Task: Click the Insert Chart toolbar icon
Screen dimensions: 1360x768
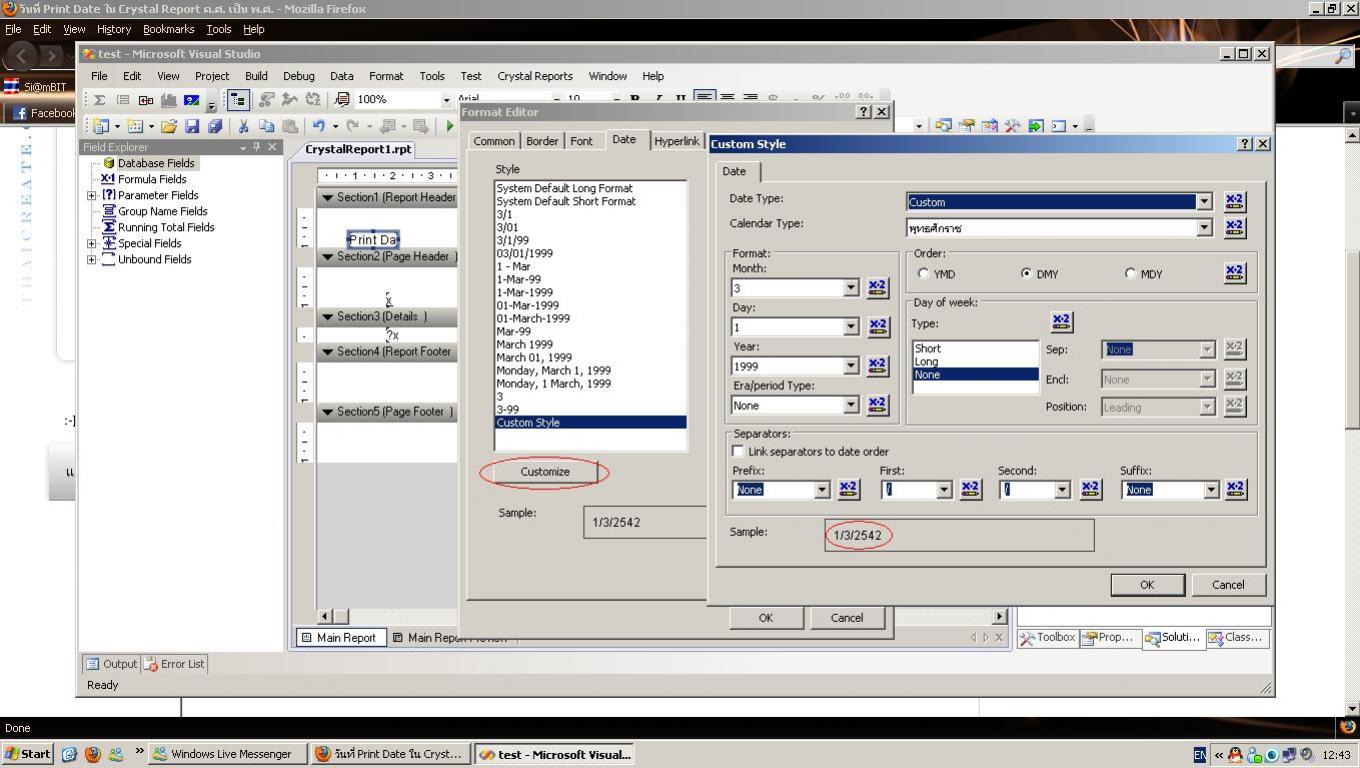Action: tap(168, 100)
